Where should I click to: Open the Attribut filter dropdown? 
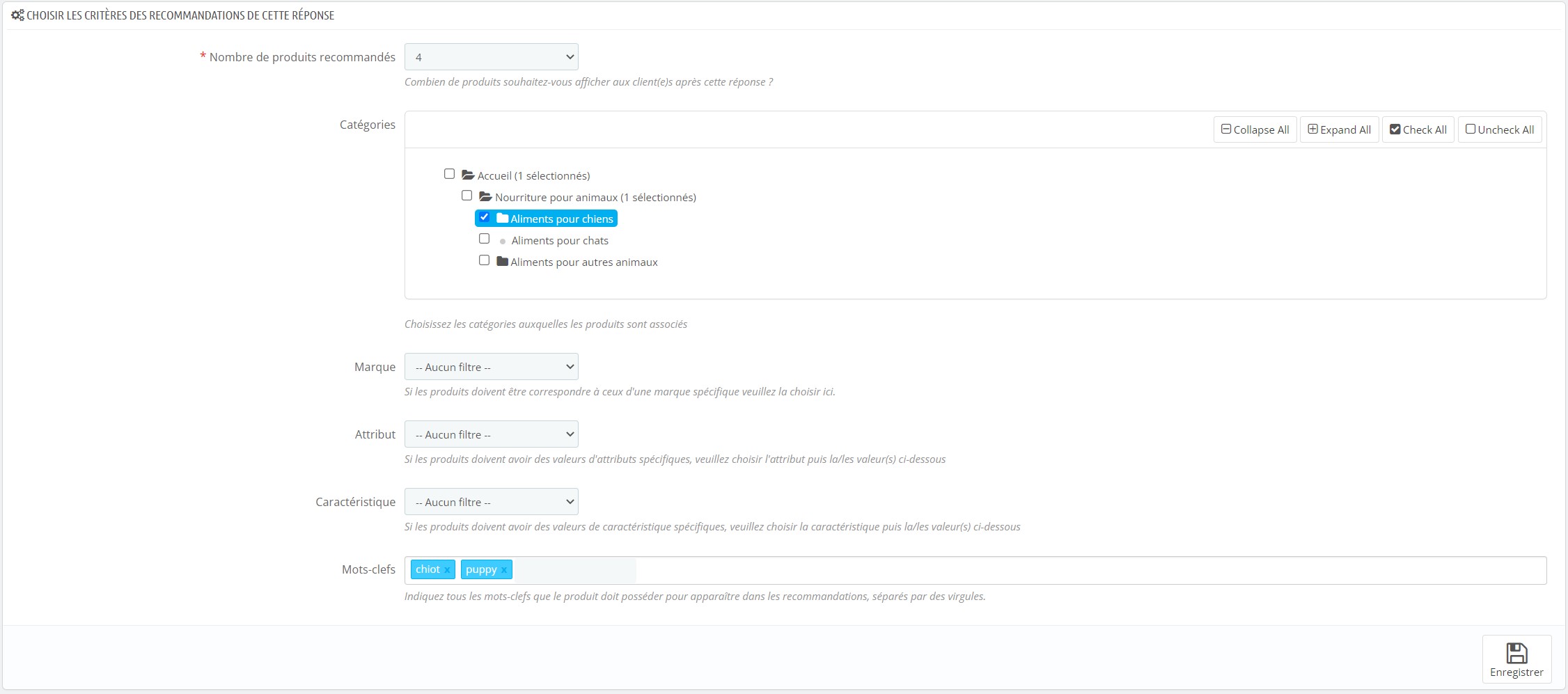click(x=491, y=434)
